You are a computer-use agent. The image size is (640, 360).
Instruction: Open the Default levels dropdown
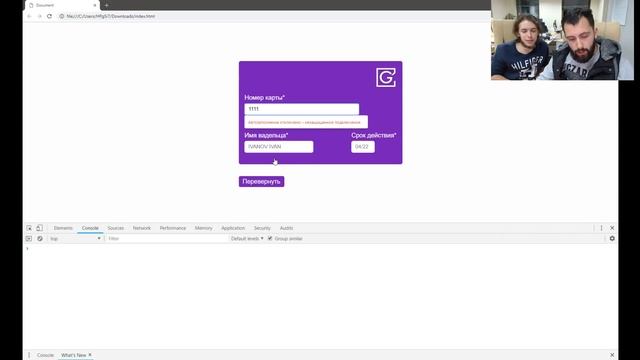click(x=247, y=239)
